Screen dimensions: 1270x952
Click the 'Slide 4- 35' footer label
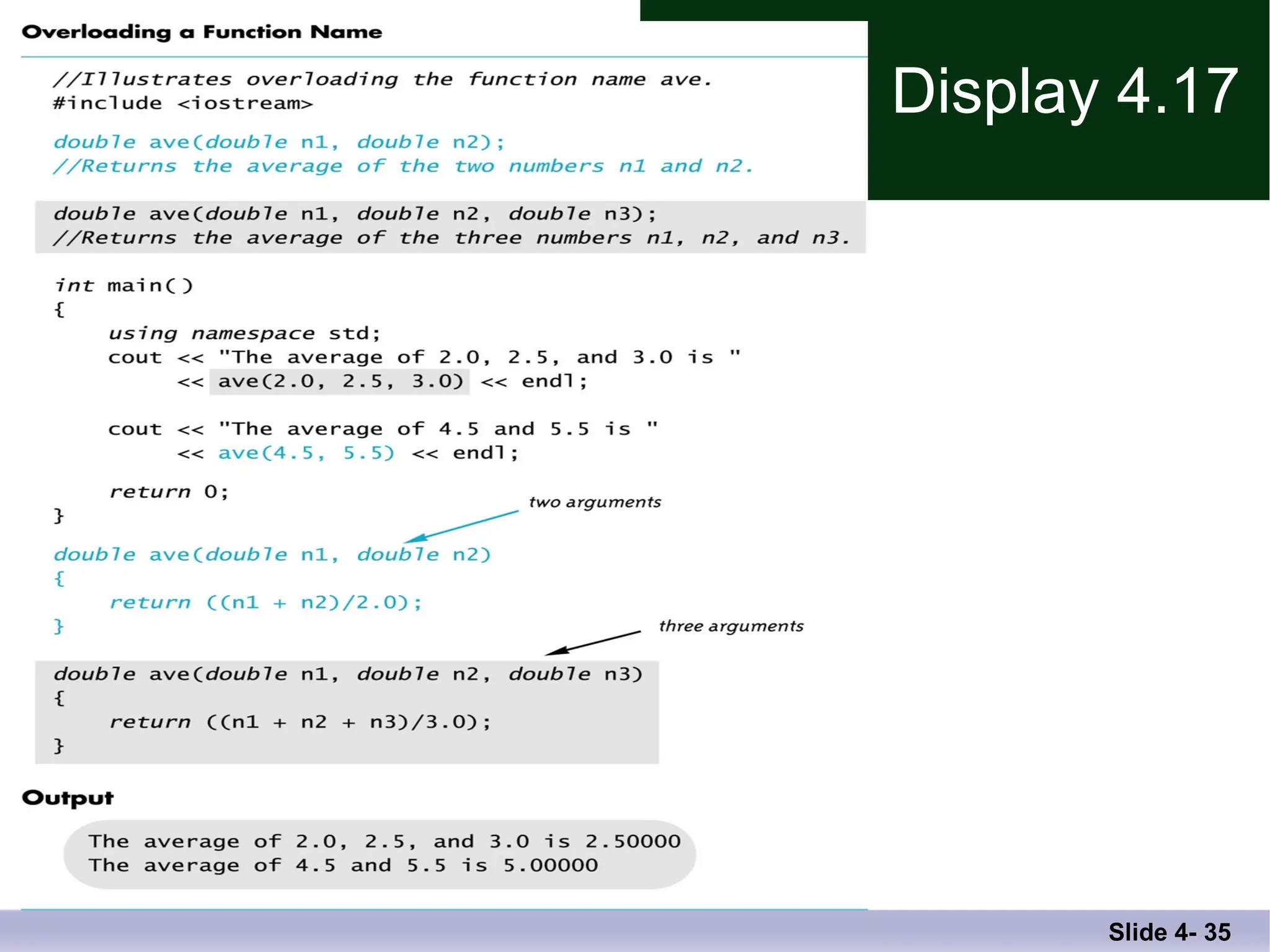[1170, 932]
